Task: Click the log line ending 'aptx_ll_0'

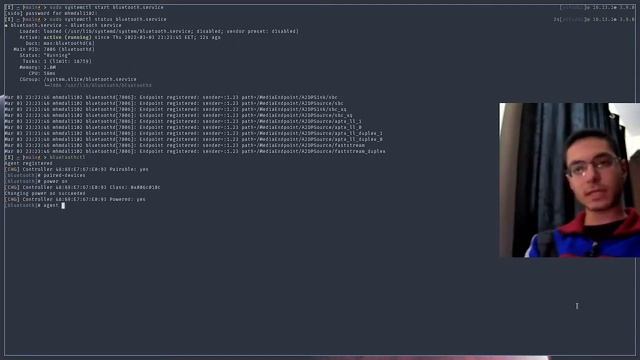Action: (x=183, y=127)
